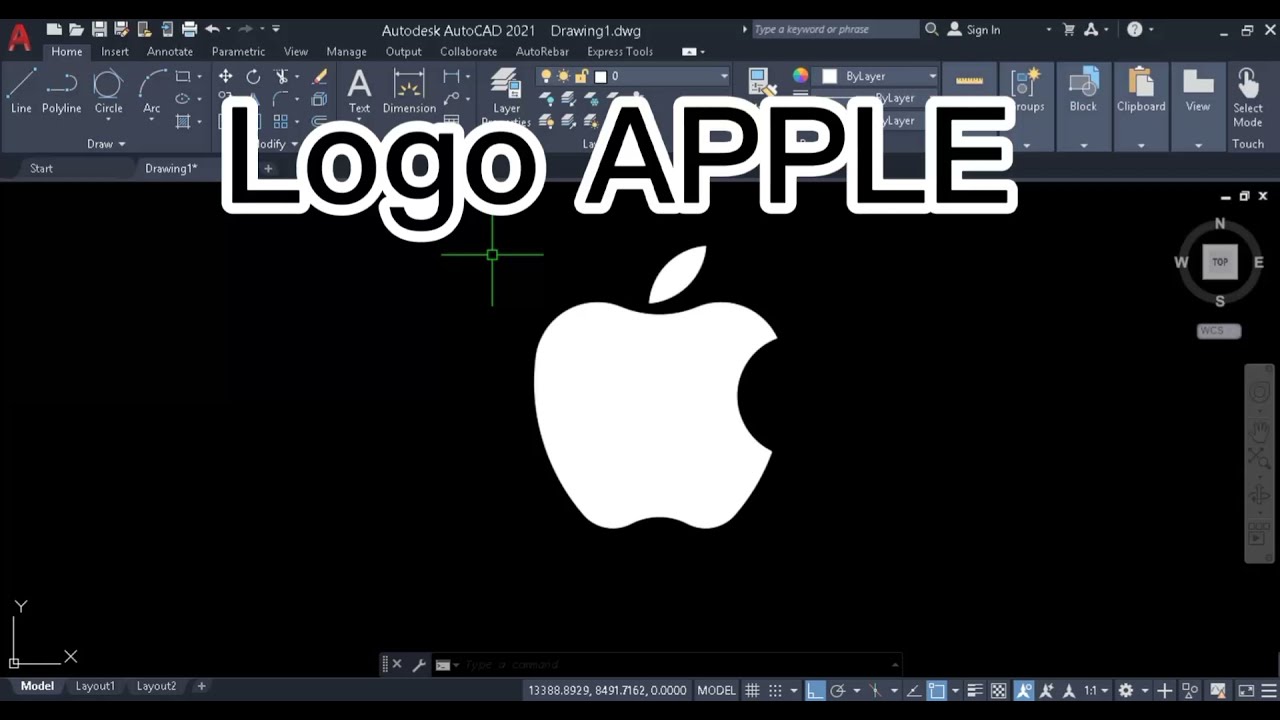Click the Move tool icon
Screen dimensions: 1280x720
[226, 76]
